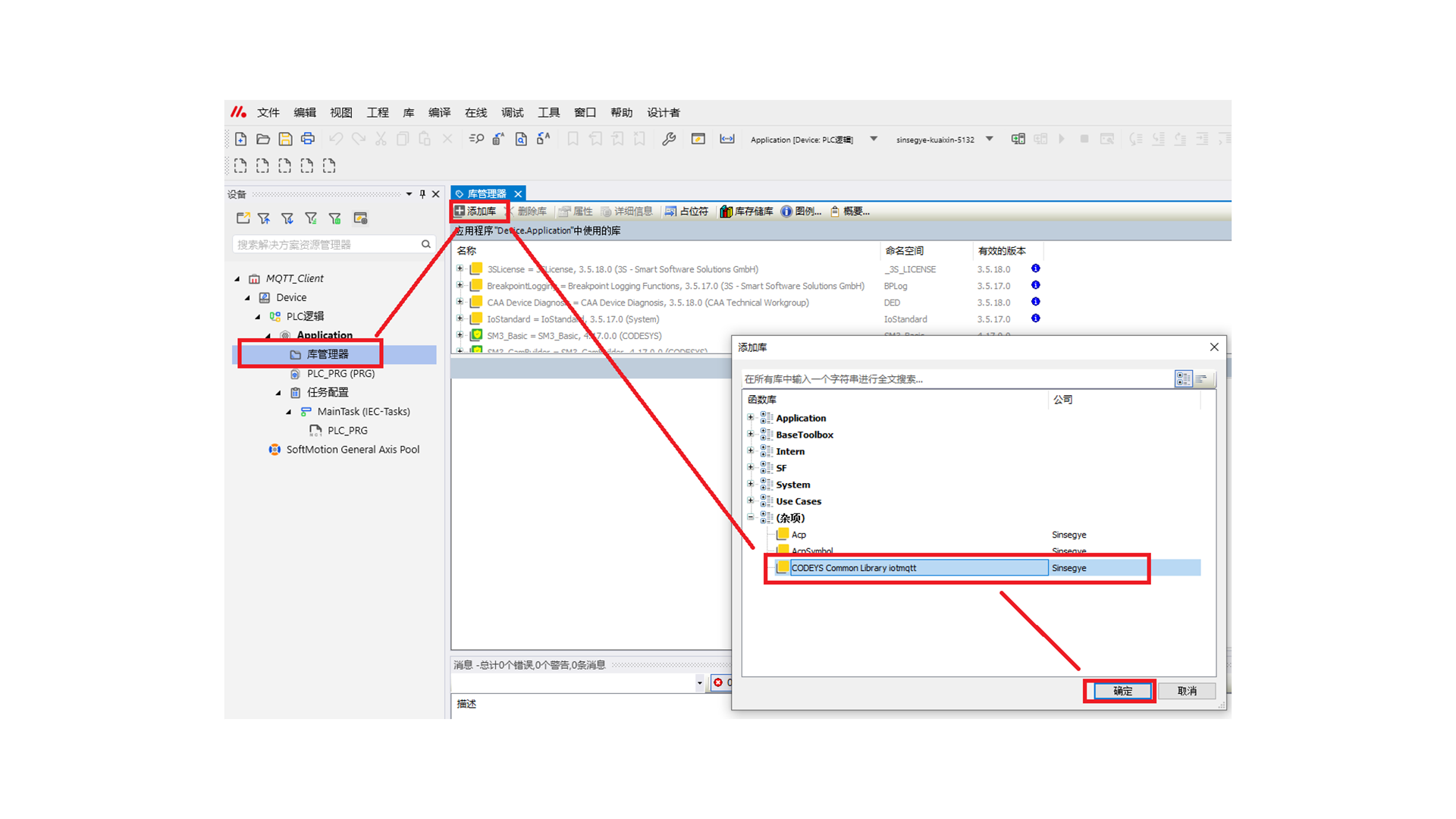This screenshot has height=819, width=1456.
Task: Click the 图例... legend toolbar button
Action: click(x=802, y=212)
